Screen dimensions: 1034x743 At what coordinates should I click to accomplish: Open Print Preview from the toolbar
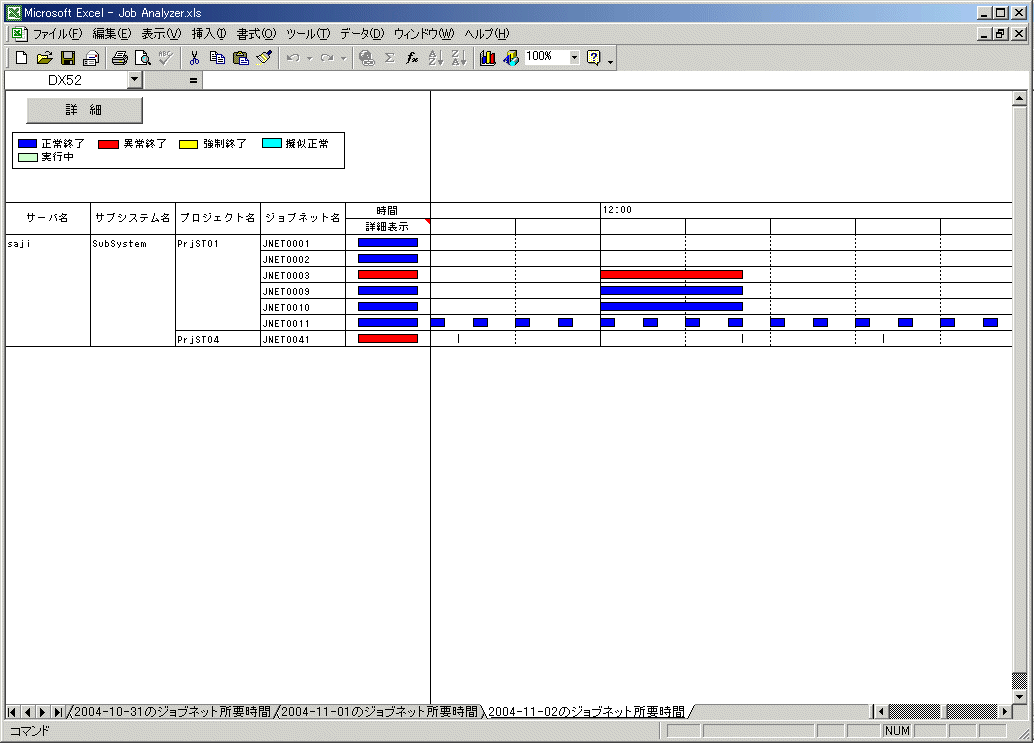142,58
